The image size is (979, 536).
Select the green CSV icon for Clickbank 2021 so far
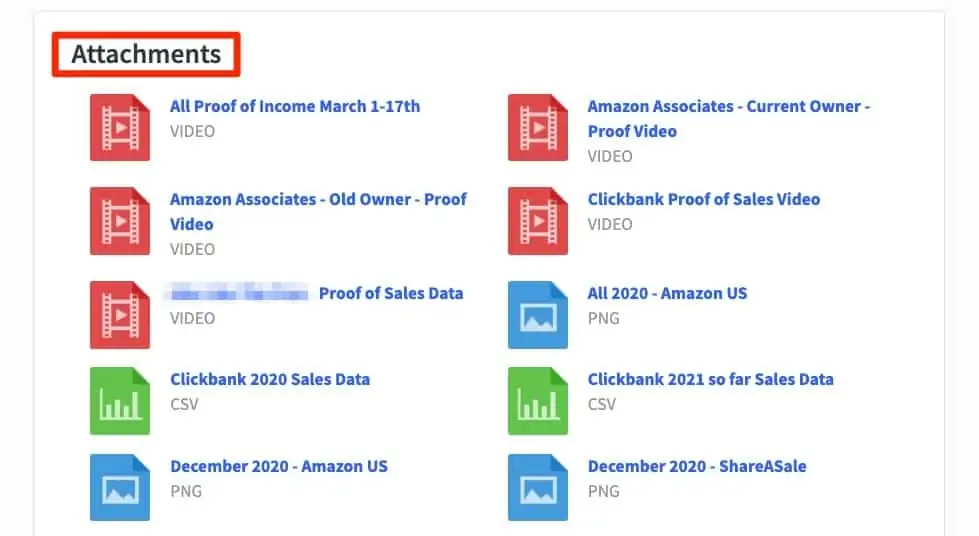click(x=538, y=401)
